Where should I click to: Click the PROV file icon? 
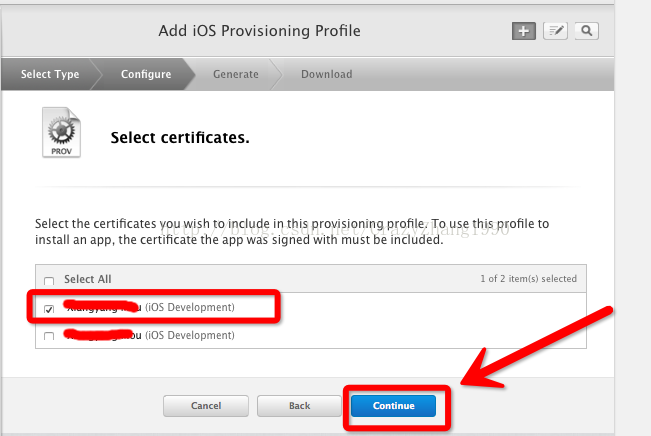(60, 136)
